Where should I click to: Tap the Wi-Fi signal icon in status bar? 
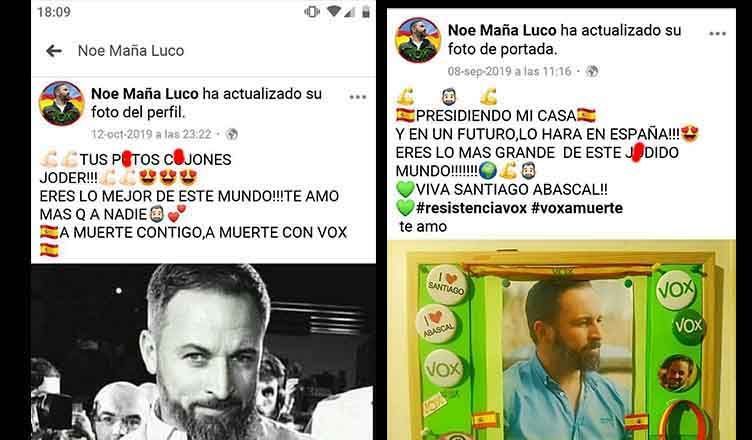pyautogui.click(x=334, y=12)
